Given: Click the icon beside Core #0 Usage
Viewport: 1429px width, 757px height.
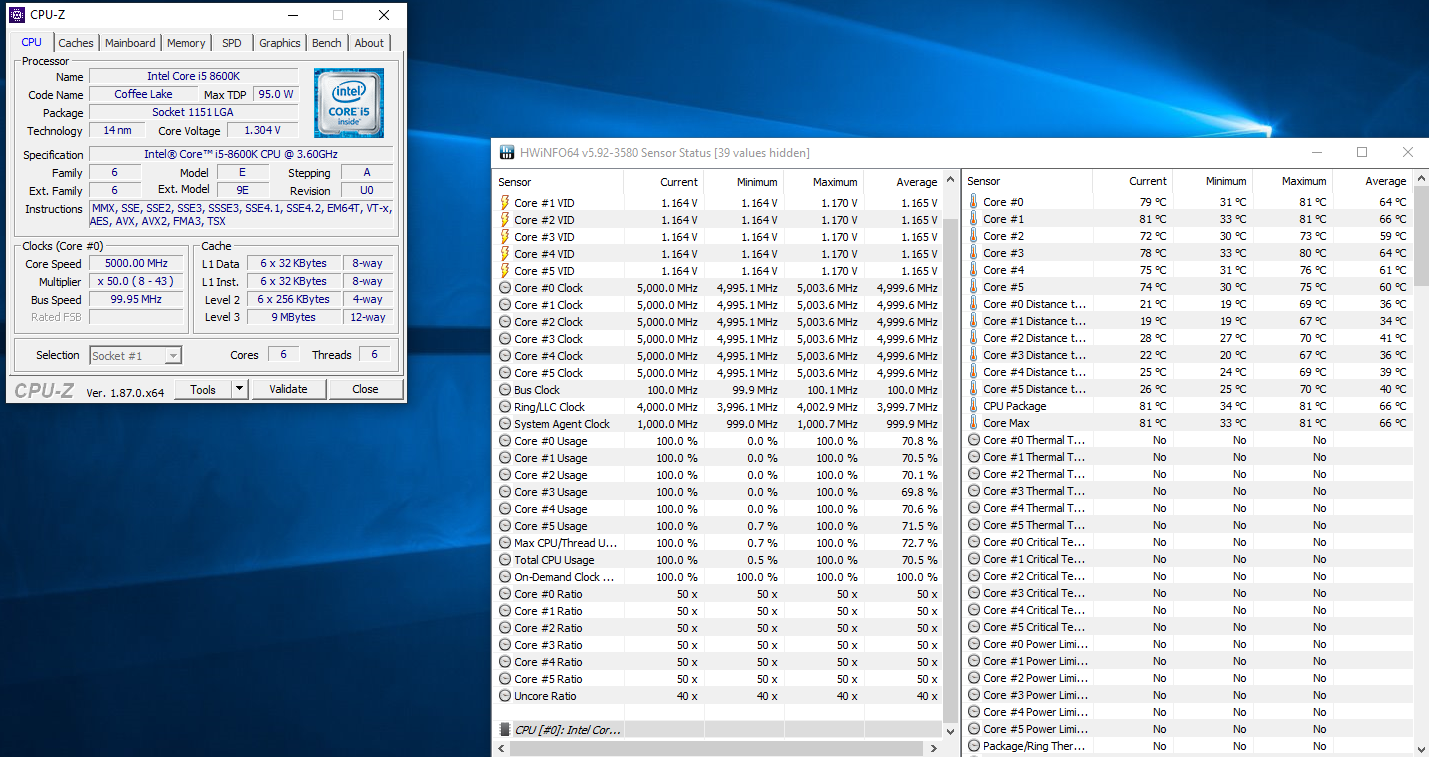Looking at the screenshot, I should [x=505, y=441].
